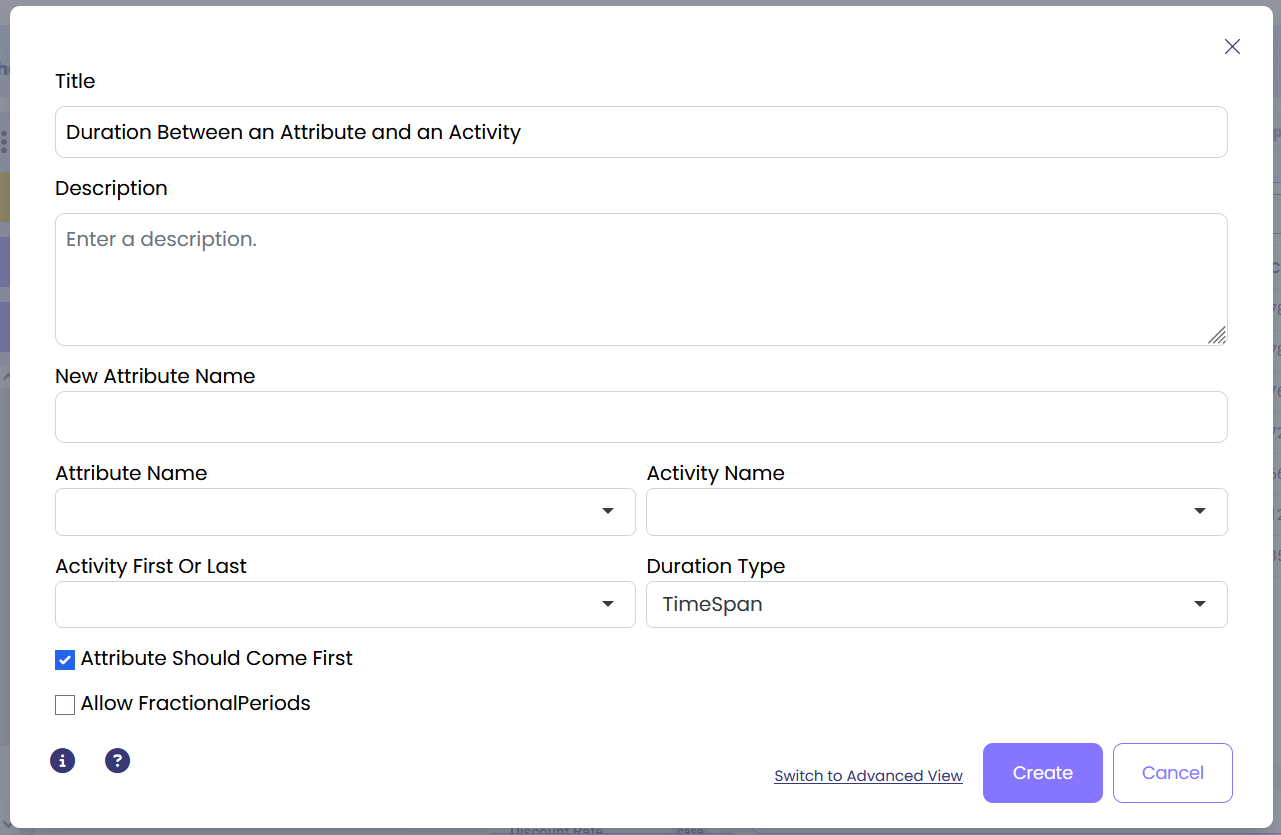
Task: Change the Duration Type from TimeSpan
Action: pyautogui.click(x=936, y=605)
